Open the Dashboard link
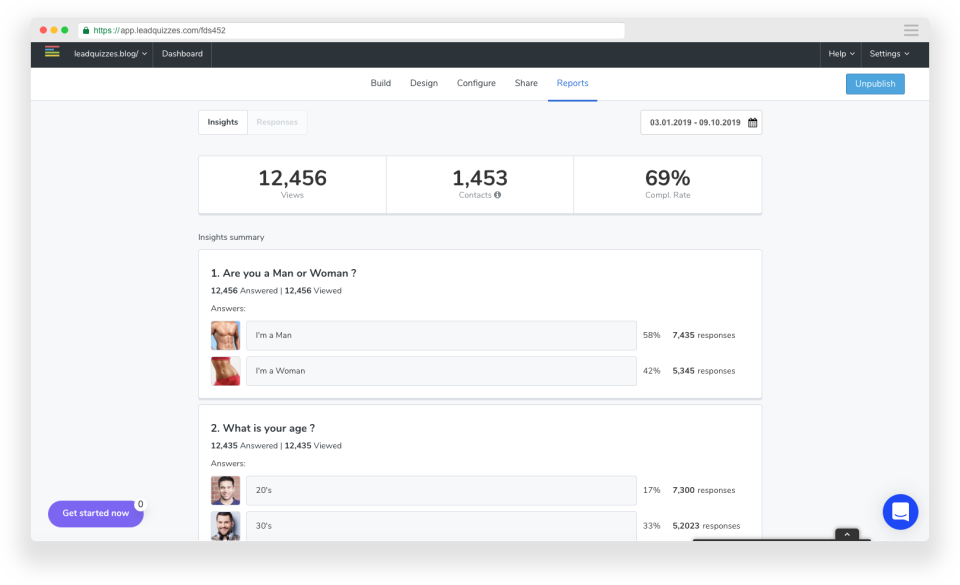This screenshot has height=585, width=960. (181, 53)
